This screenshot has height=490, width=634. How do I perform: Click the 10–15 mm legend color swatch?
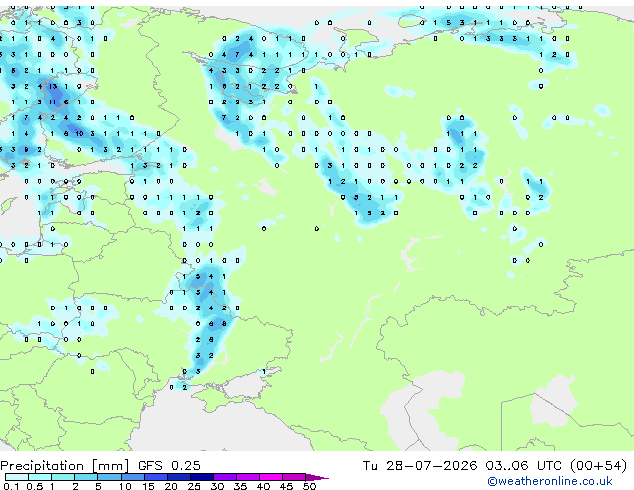(132, 477)
